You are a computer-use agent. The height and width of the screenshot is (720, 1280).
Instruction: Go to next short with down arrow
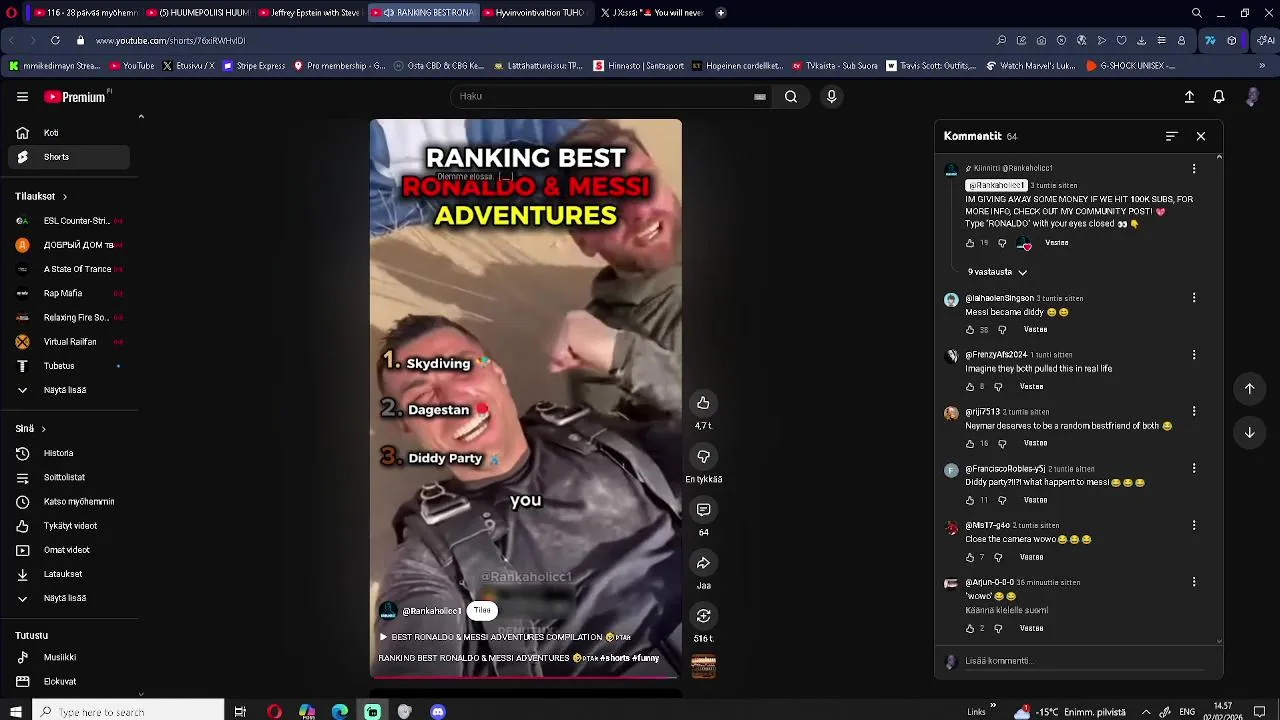click(x=1249, y=433)
